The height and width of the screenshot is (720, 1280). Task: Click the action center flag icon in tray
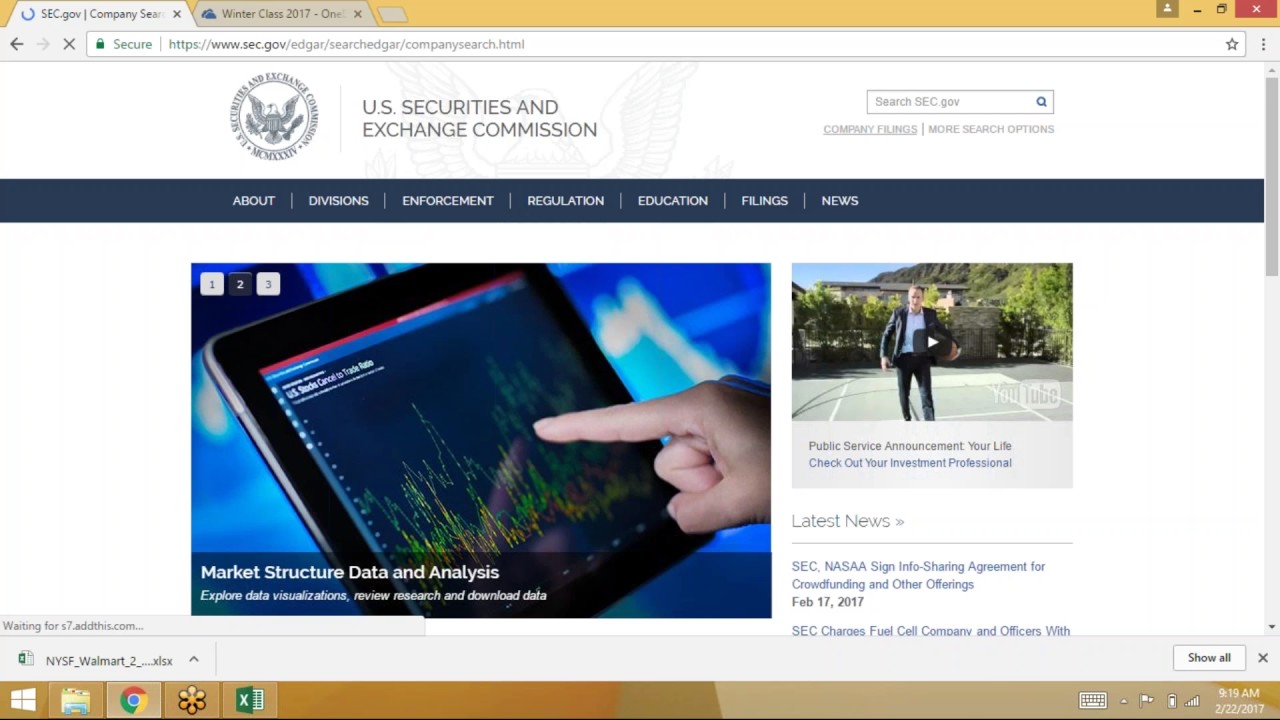click(1147, 700)
